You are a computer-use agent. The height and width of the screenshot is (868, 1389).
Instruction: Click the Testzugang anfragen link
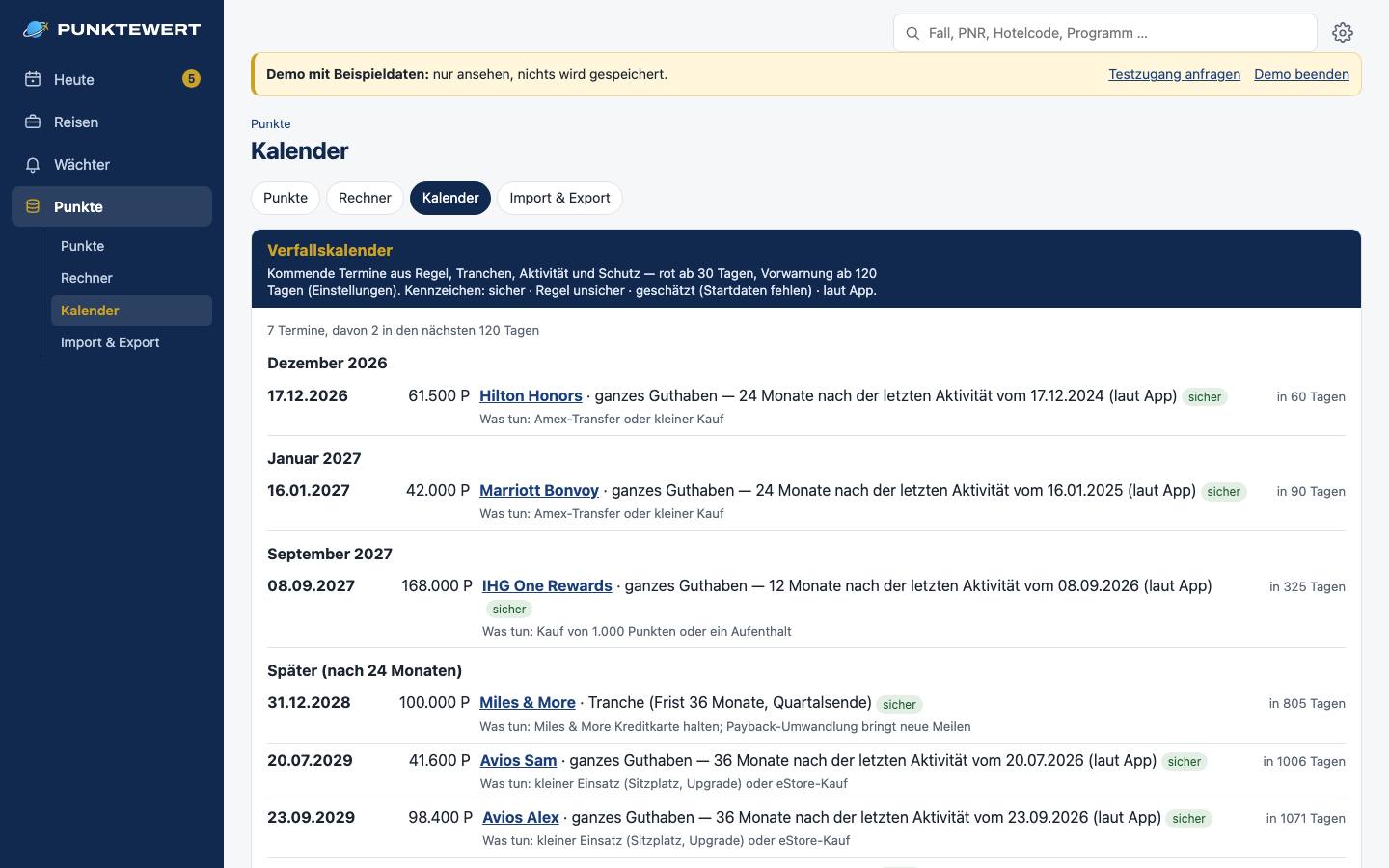(1174, 74)
